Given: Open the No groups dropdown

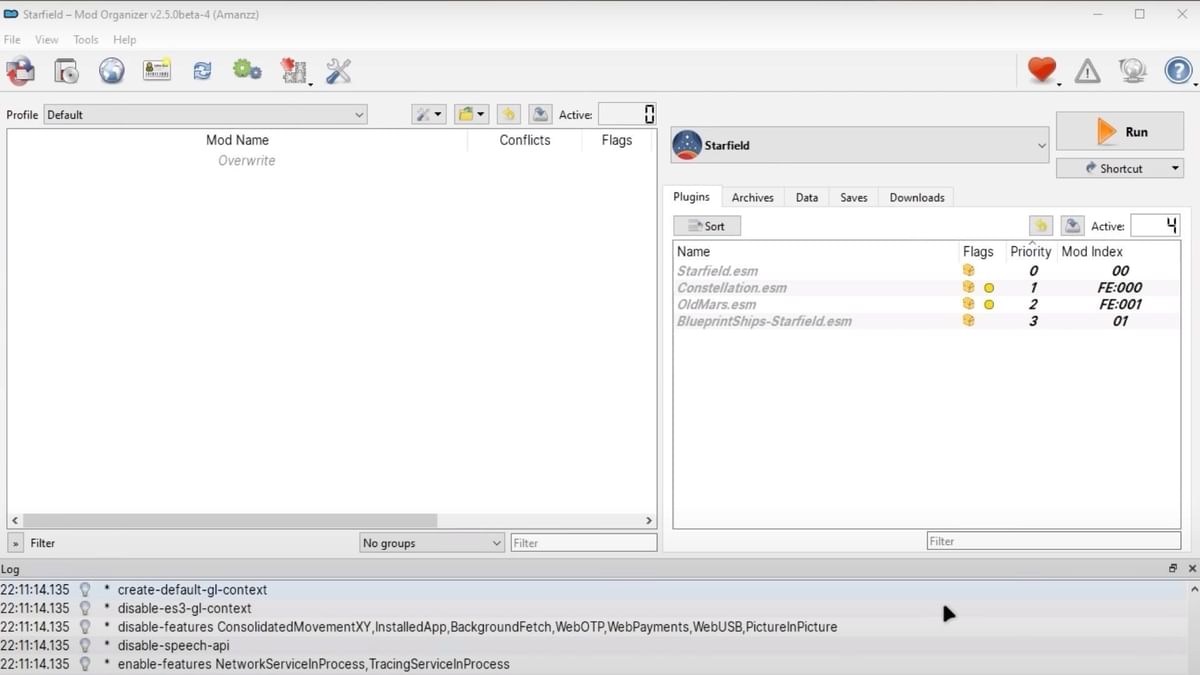Looking at the screenshot, I should coord(432,543).
